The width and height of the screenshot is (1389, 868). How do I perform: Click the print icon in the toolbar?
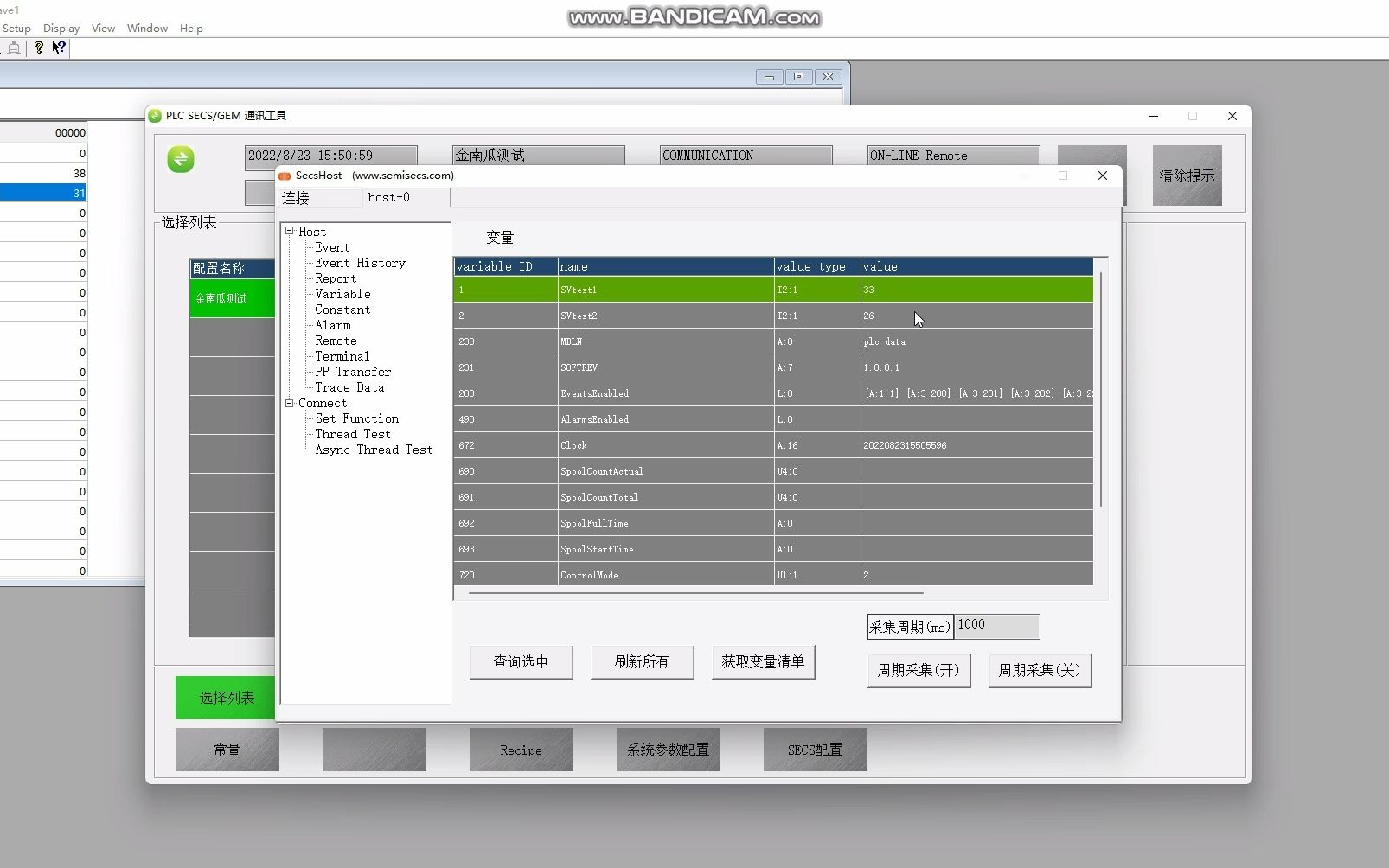click(x=14, y=48)
